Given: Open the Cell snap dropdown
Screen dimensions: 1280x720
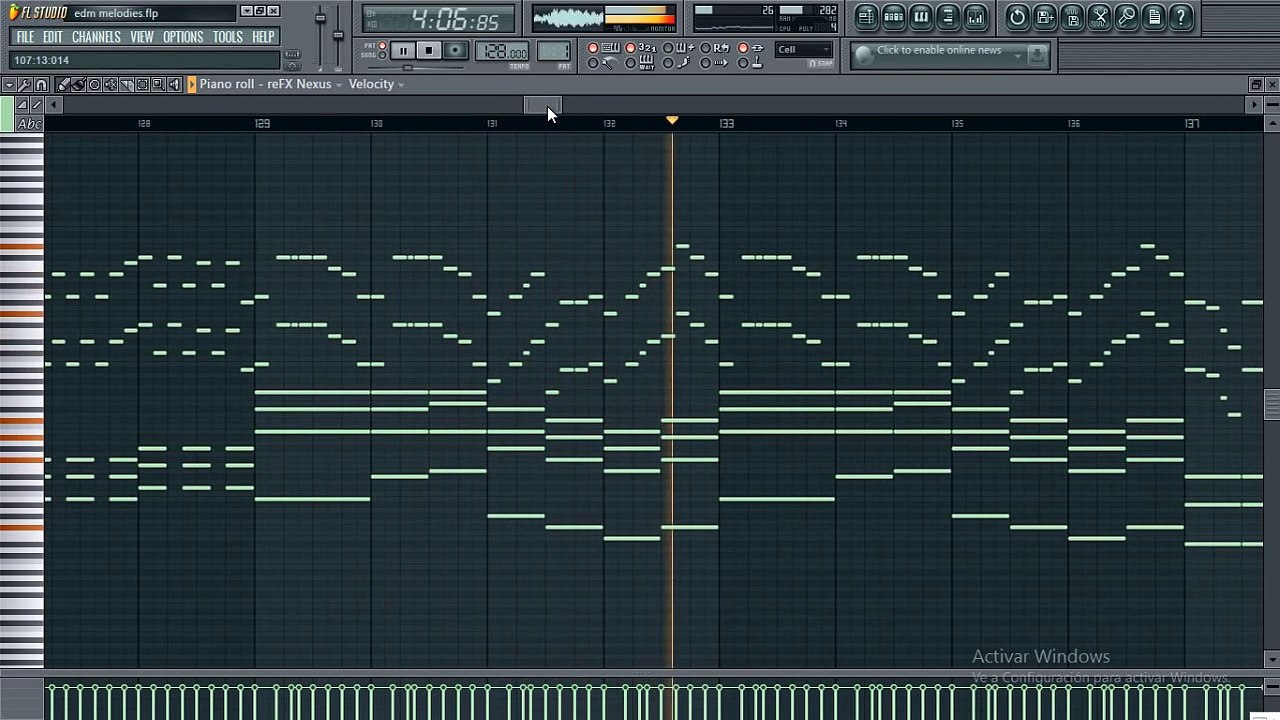Looking at the screenshot, I should pyautogui.click(x=804, y=50).
